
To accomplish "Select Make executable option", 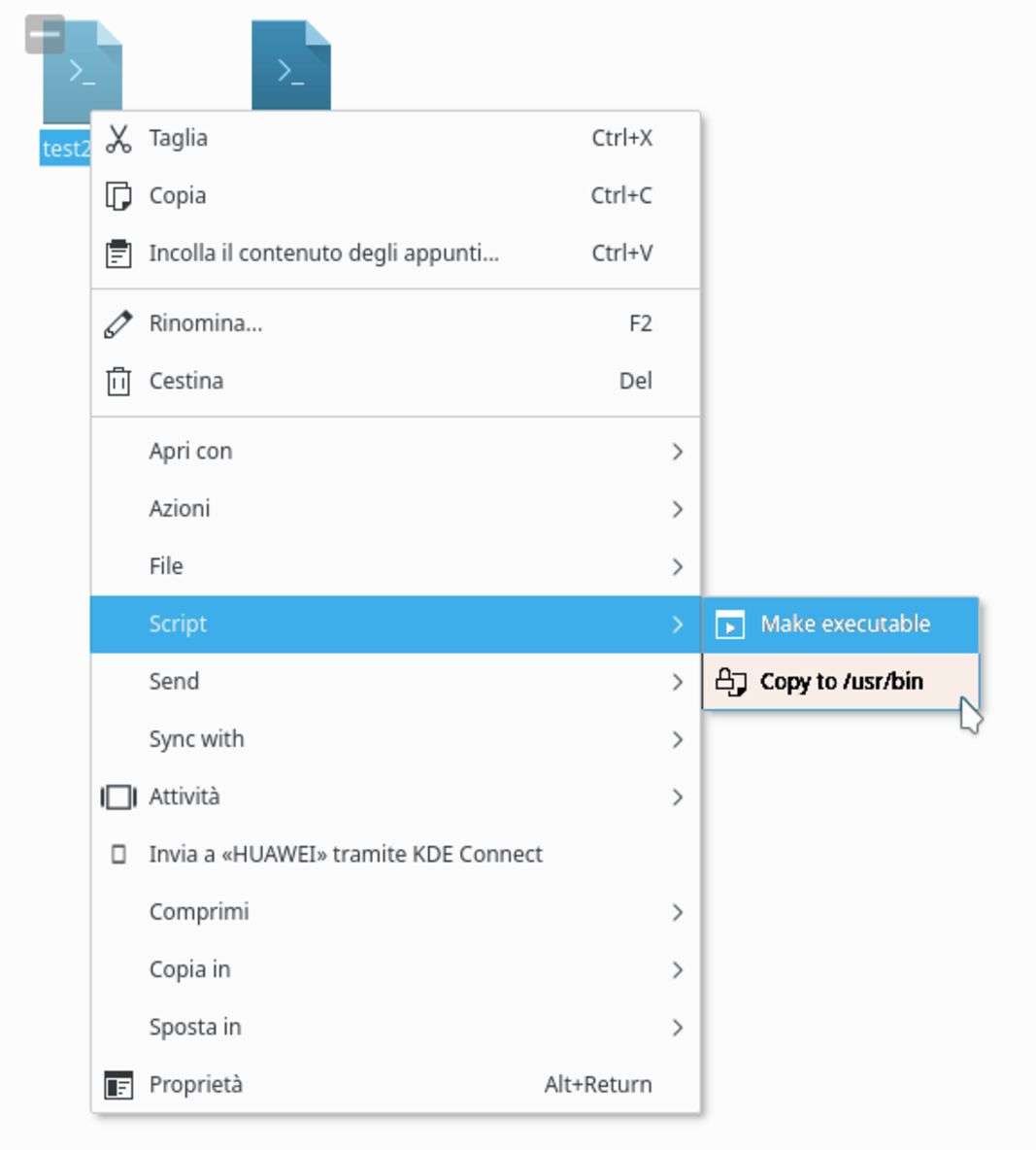I will click(x=845, y=625).
